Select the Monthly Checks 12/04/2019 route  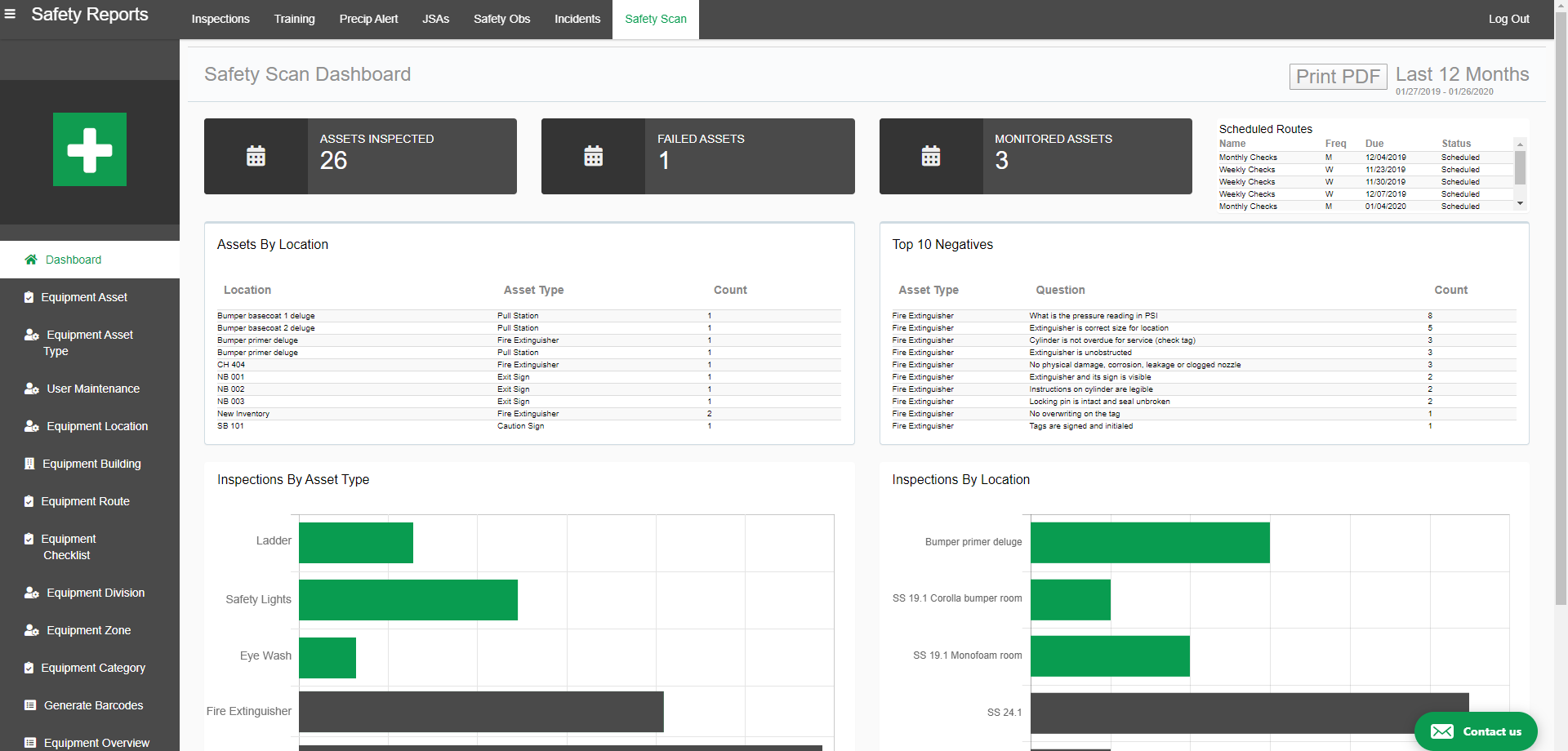[x=1365, y=158]
